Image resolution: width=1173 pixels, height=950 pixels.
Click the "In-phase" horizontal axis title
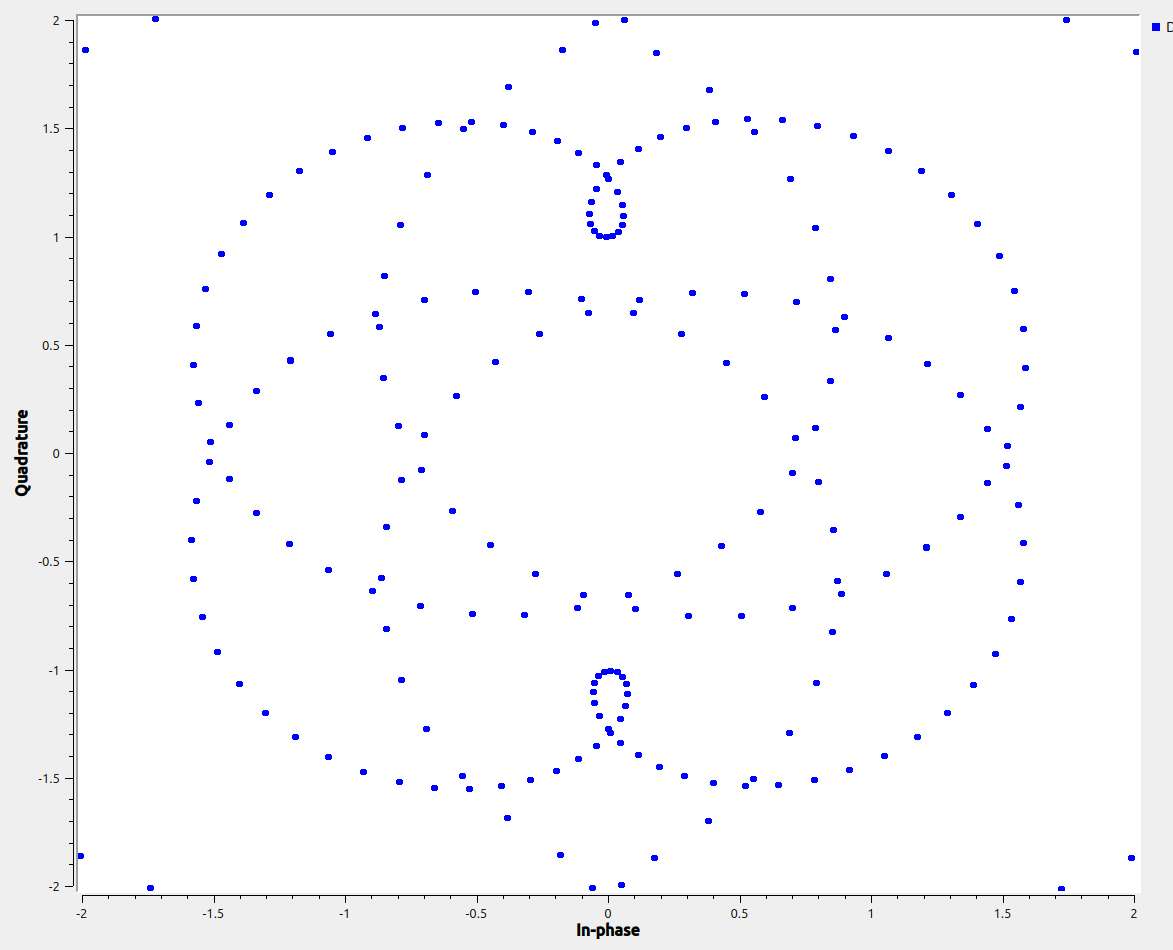click(607, 931)
